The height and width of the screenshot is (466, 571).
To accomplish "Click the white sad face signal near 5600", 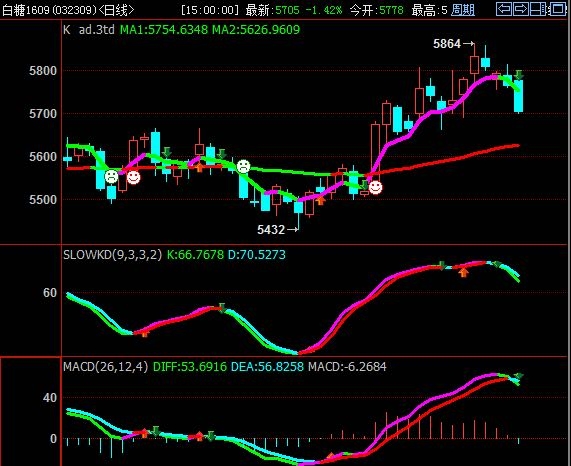I will coord(243,166).
